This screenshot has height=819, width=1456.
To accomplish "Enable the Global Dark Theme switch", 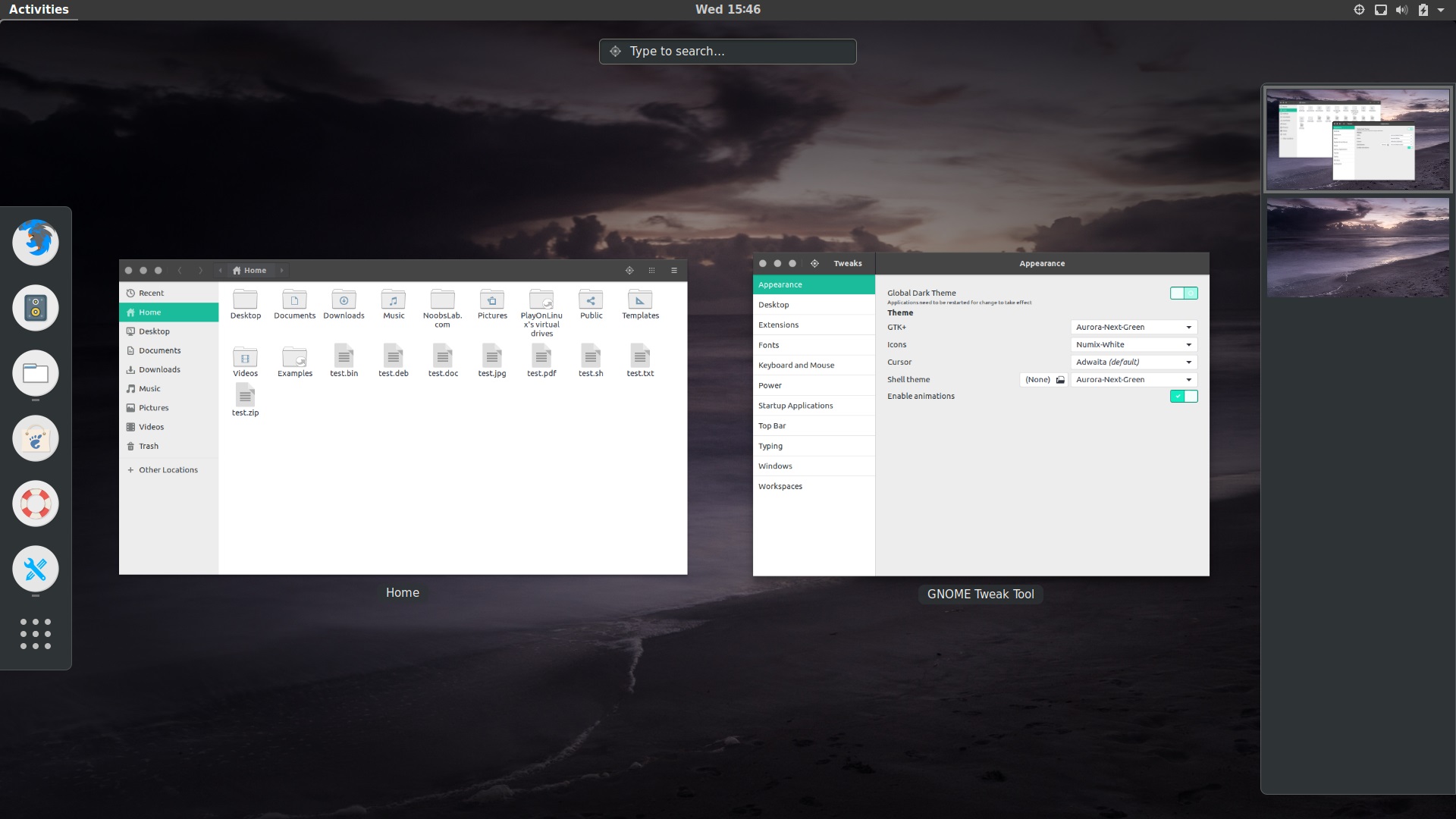I will (x=1184, y=293).
